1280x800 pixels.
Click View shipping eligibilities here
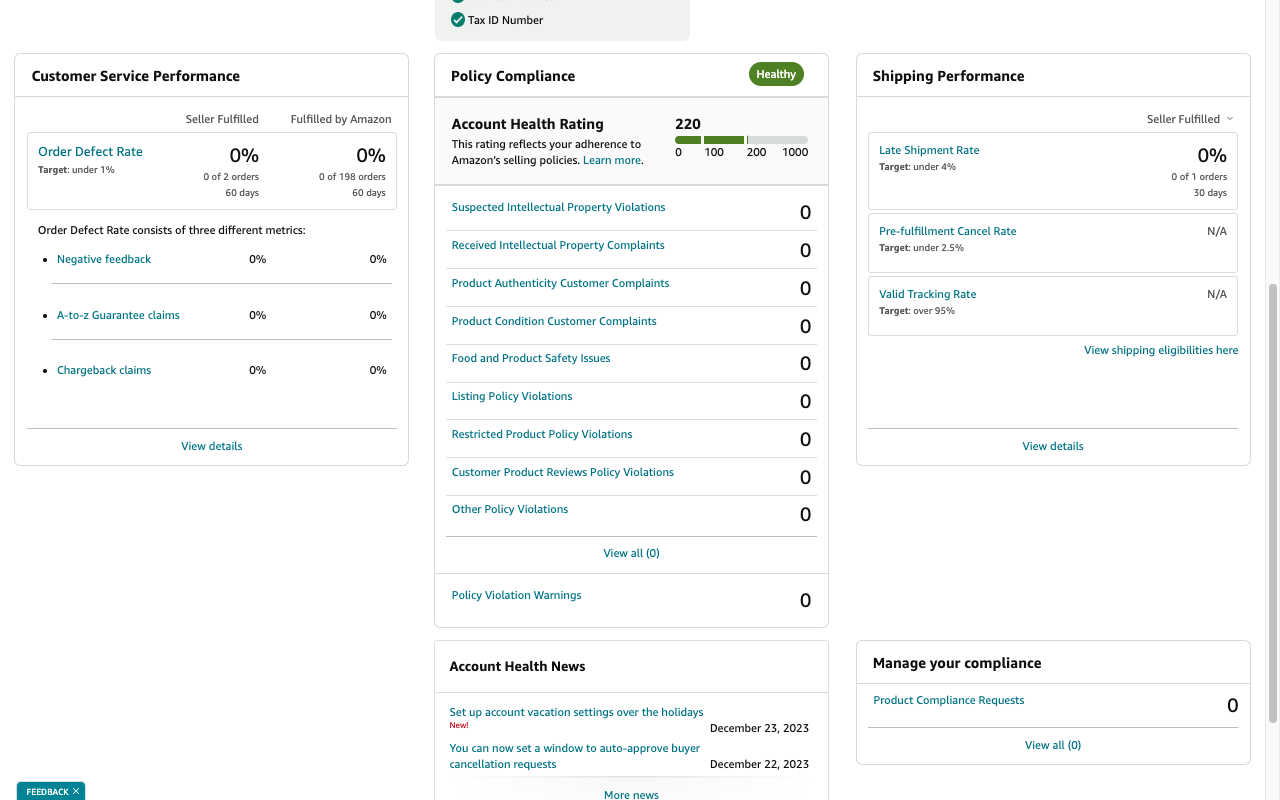1161,350
